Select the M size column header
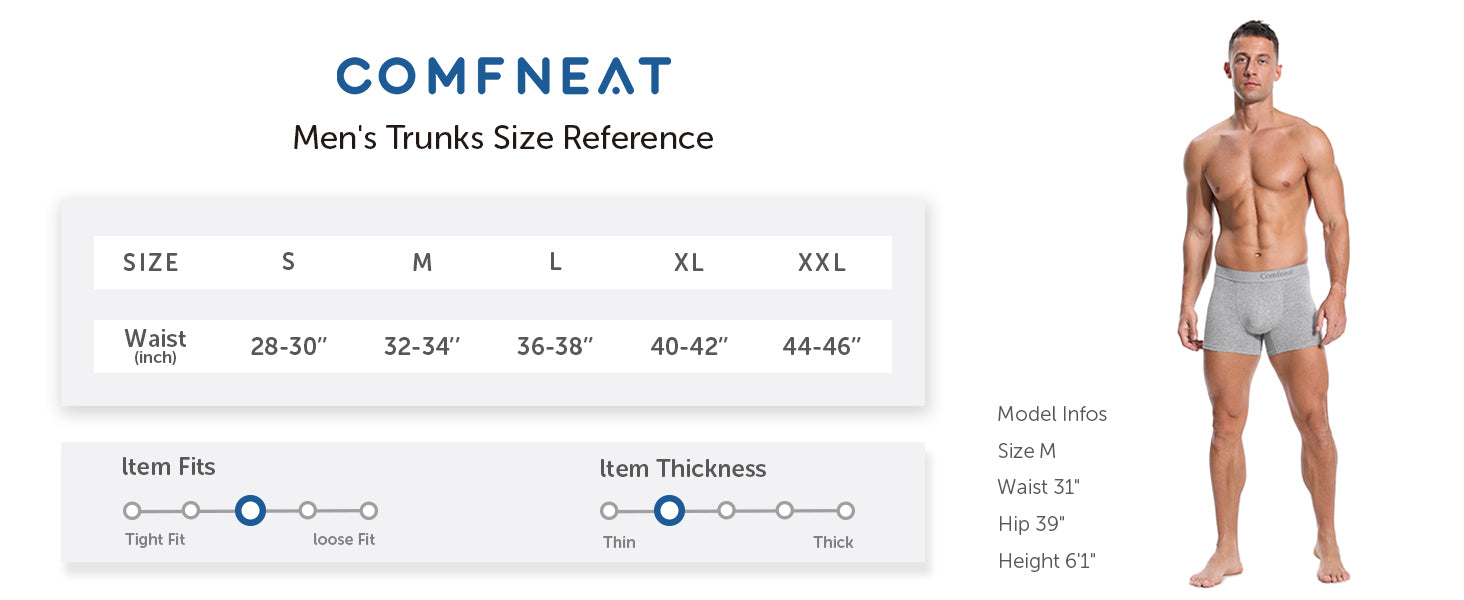The image size is (1464, 600). 422,262
